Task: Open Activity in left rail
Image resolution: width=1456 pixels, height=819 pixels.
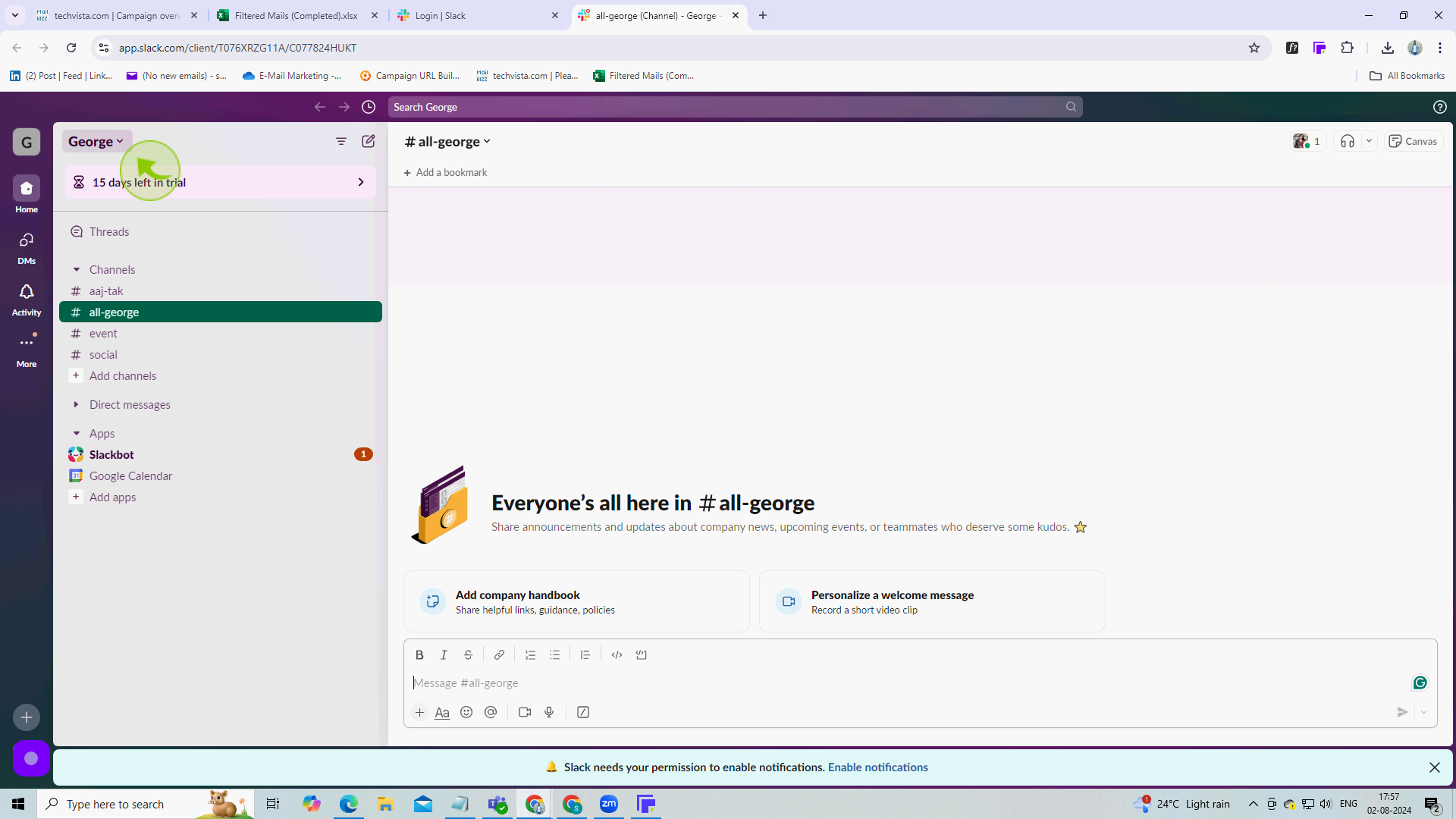Action: tap(27, 299)
